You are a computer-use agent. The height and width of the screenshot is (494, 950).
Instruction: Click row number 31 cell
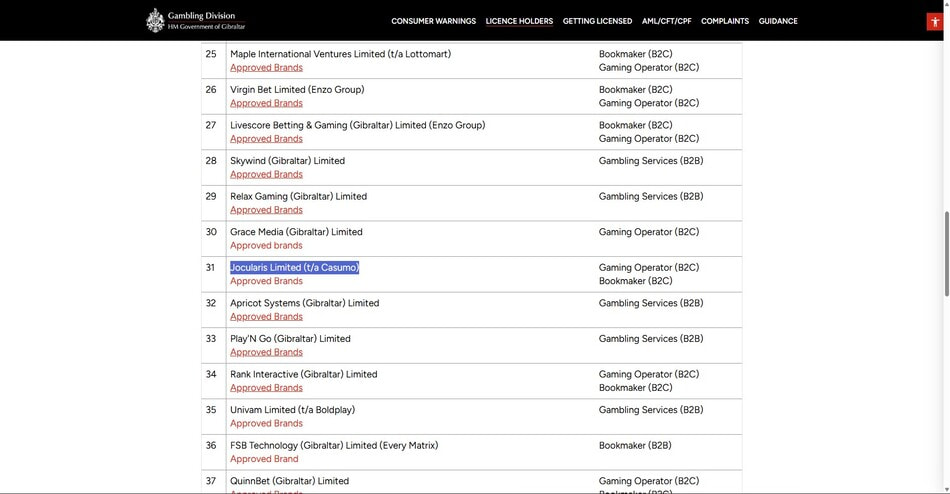tap(213, 274)
